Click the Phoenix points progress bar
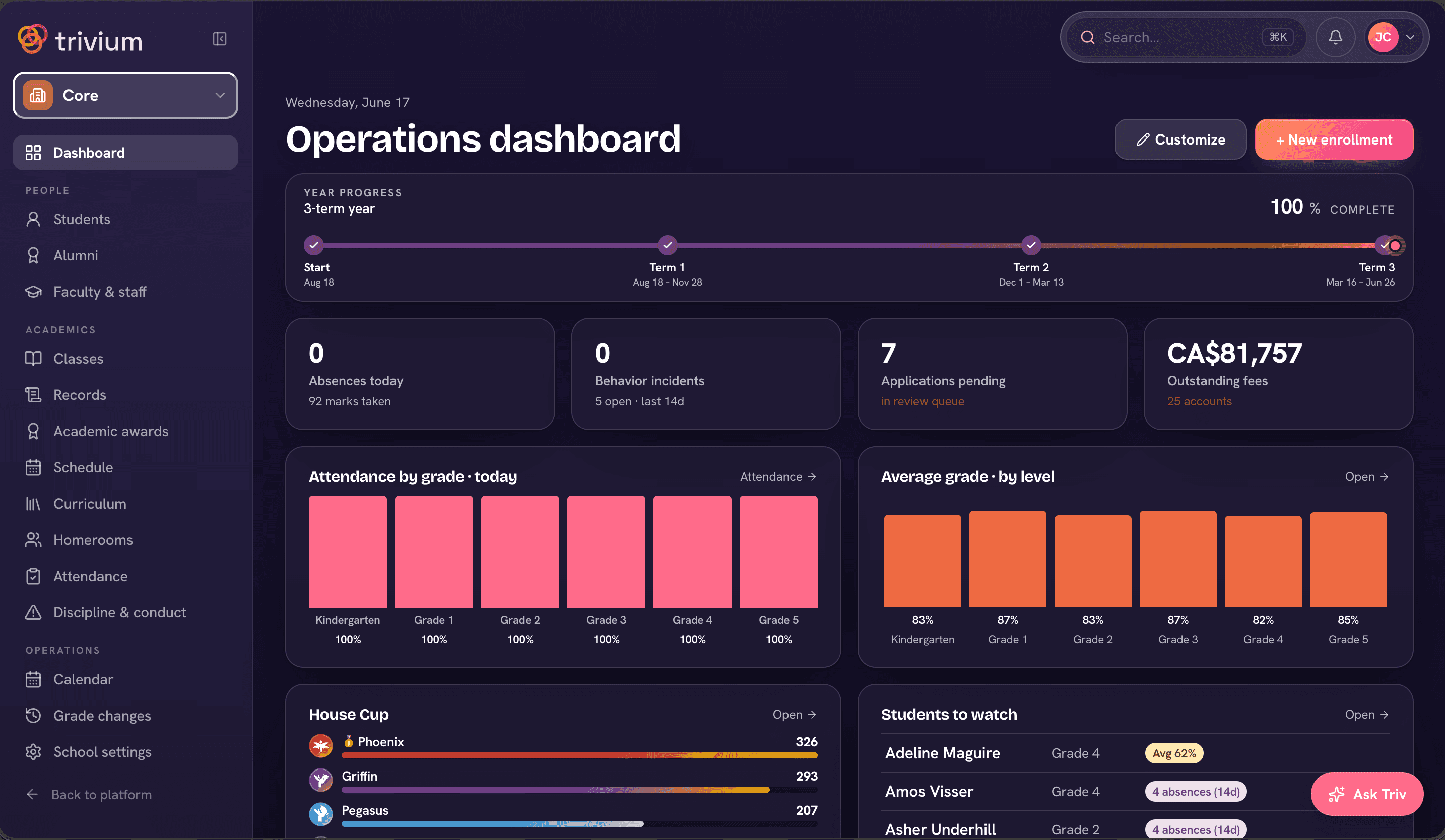 click(579, 756)
